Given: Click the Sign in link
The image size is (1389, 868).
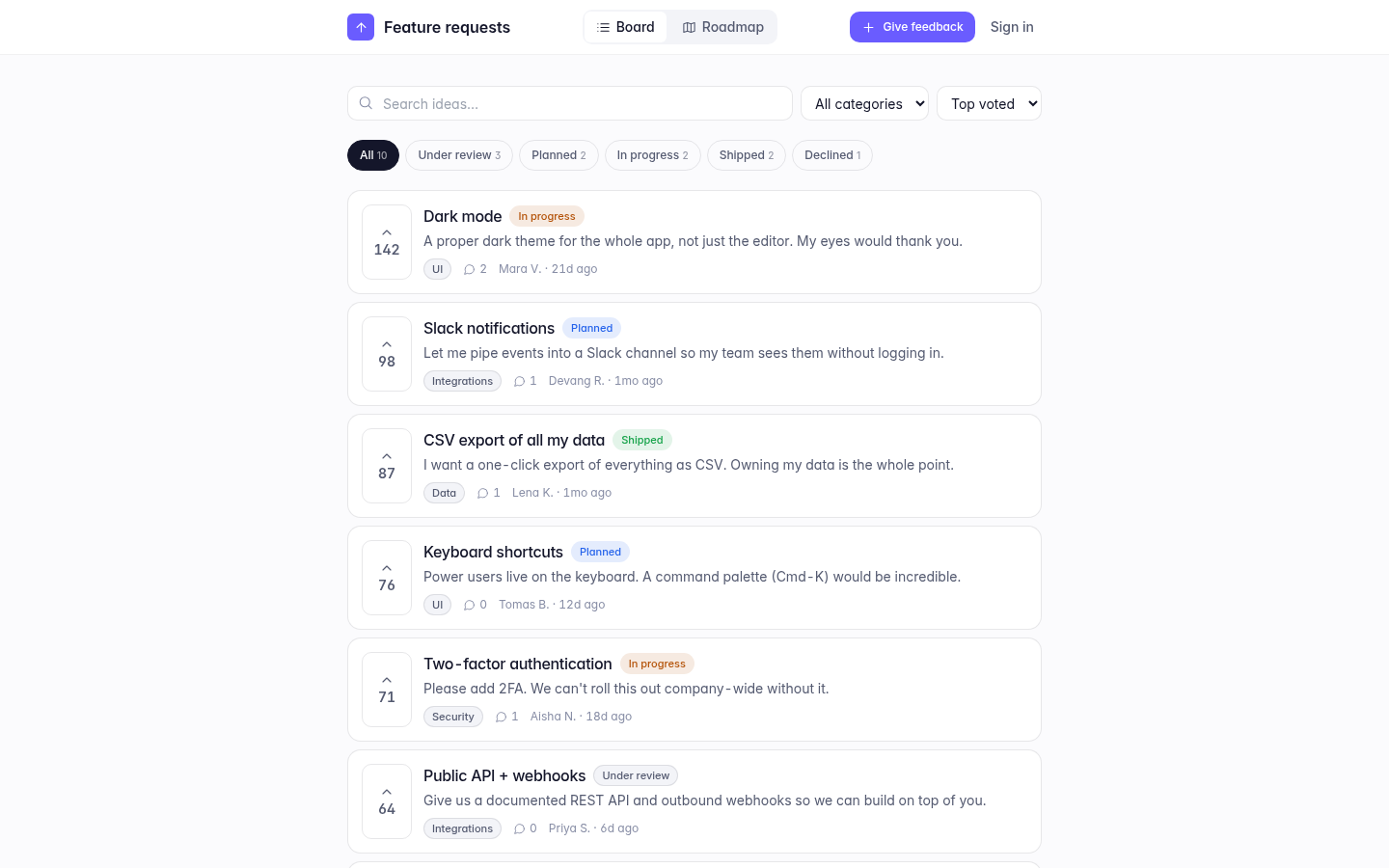Looking at the screenshot, I should pyautogui.click(x=1012, y=27).
